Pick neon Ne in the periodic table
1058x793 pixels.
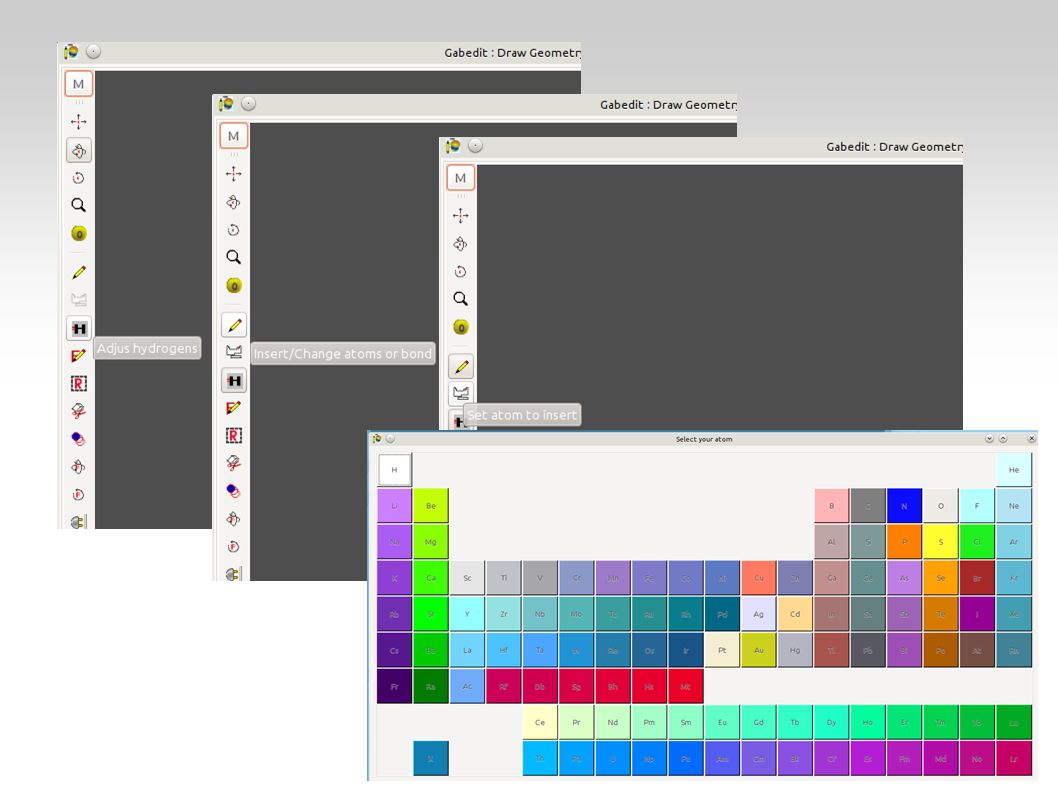[1013, 506]
